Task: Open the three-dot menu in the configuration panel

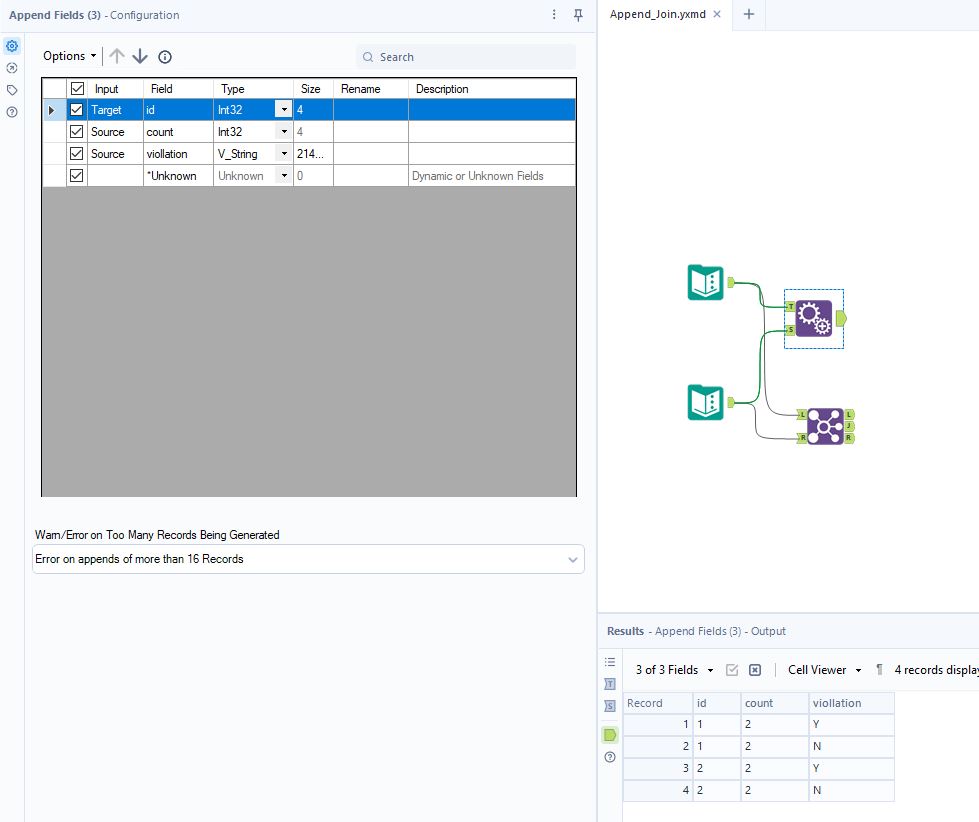Action: [553, 15]
